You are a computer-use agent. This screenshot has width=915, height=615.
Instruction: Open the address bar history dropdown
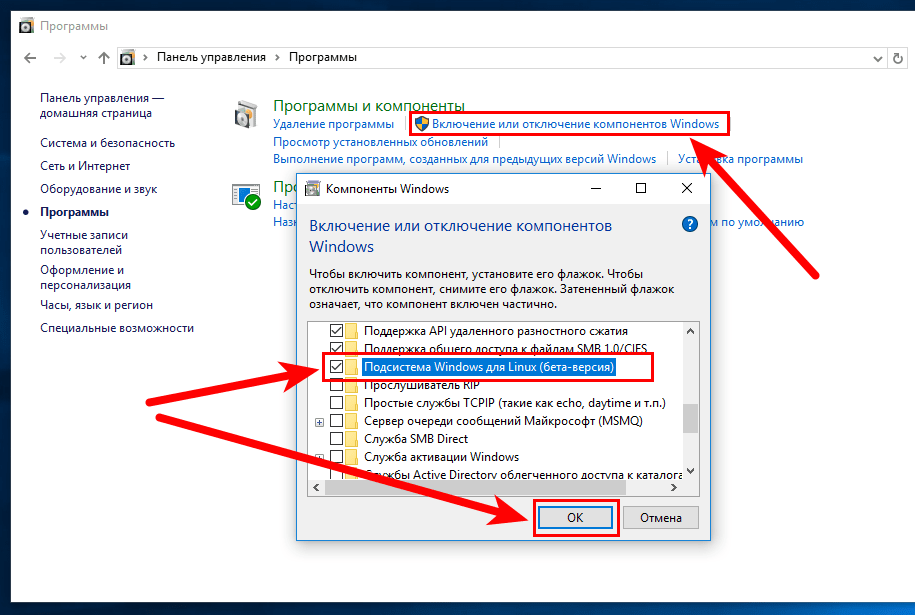click(x=877, y=58)
